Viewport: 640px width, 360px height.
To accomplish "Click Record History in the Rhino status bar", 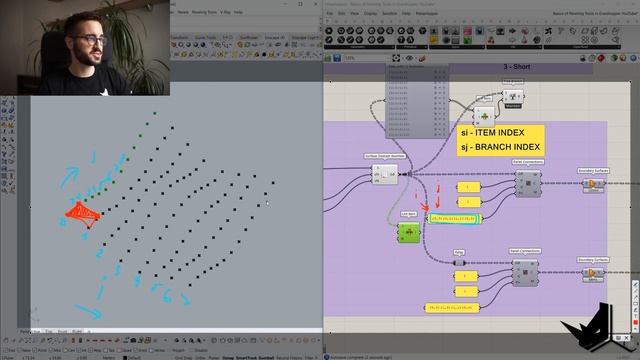I will coord(289,358).
